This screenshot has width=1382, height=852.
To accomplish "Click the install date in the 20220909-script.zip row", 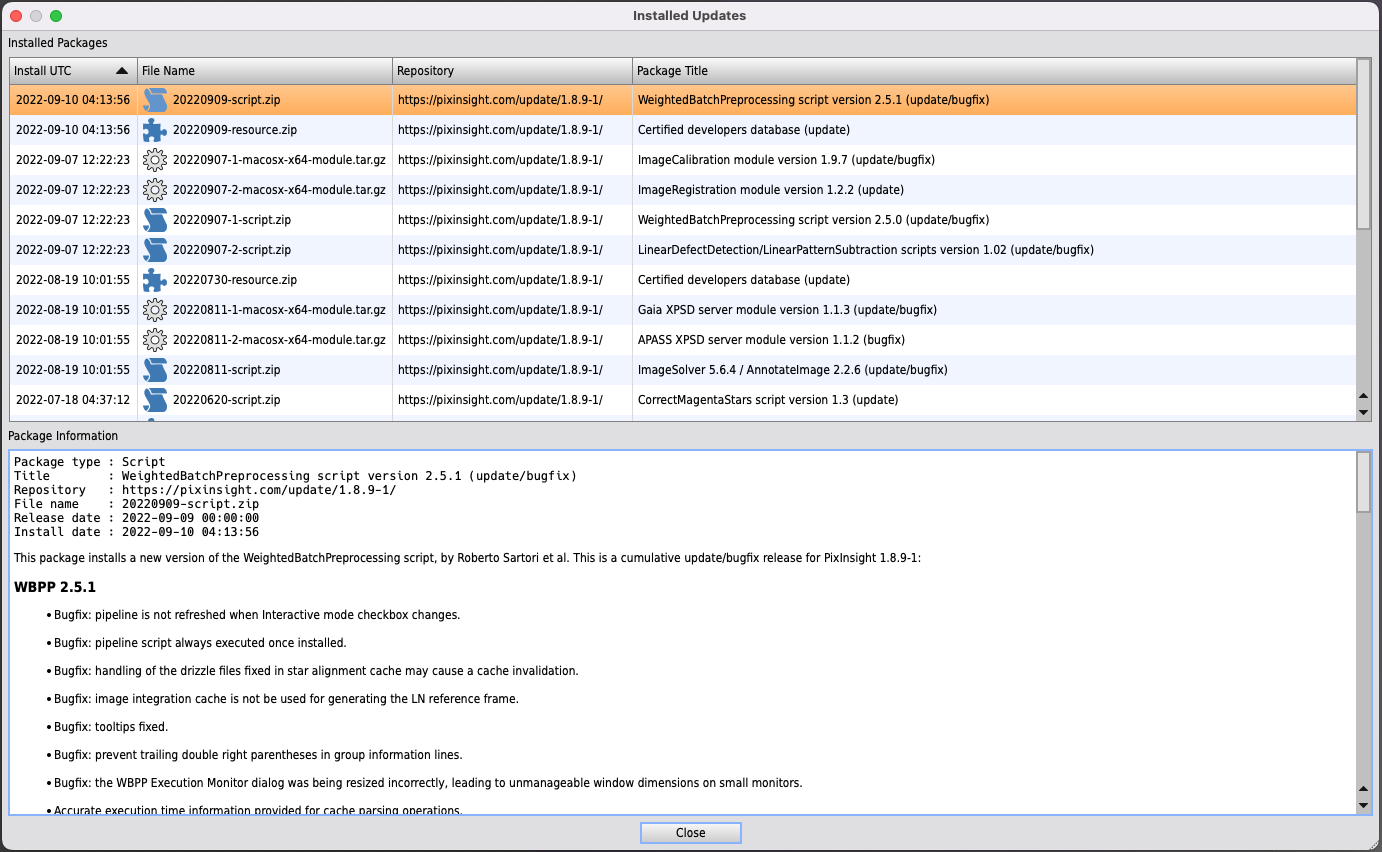I will 73,100.
